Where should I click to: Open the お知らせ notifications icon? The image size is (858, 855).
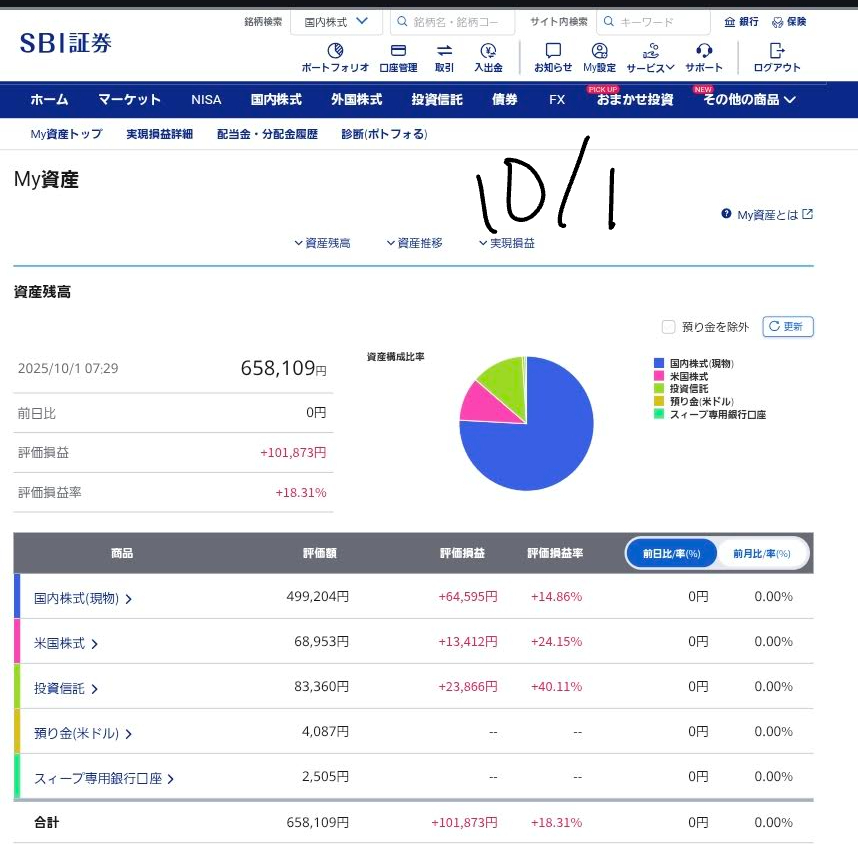(x=553, y=51)
